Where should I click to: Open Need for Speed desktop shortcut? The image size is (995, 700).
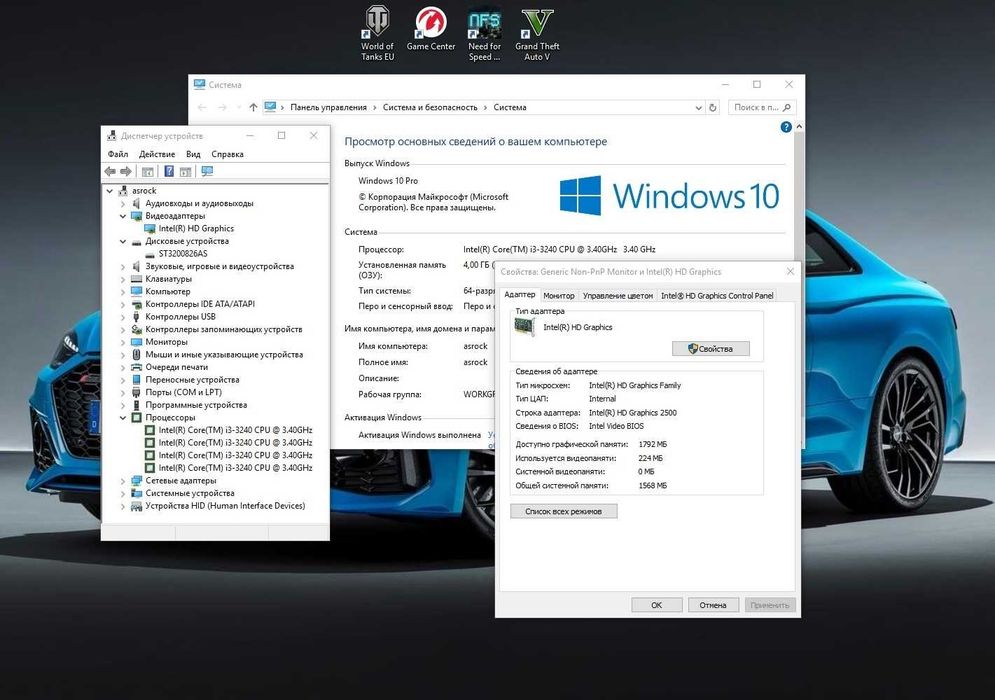[x=484, y=34]
